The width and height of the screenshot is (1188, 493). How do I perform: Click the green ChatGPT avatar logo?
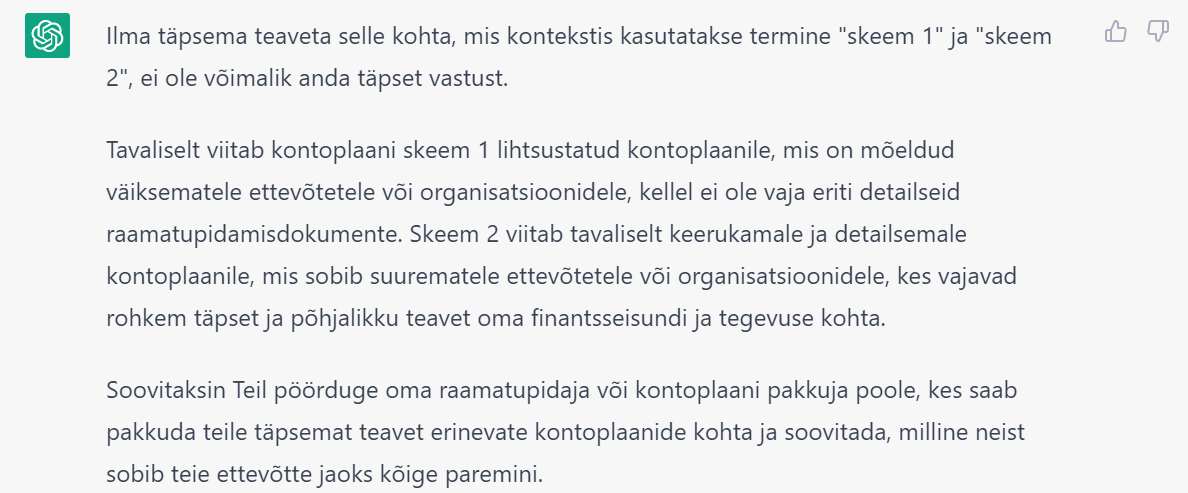pyautogui.click(x=47, y=36)
